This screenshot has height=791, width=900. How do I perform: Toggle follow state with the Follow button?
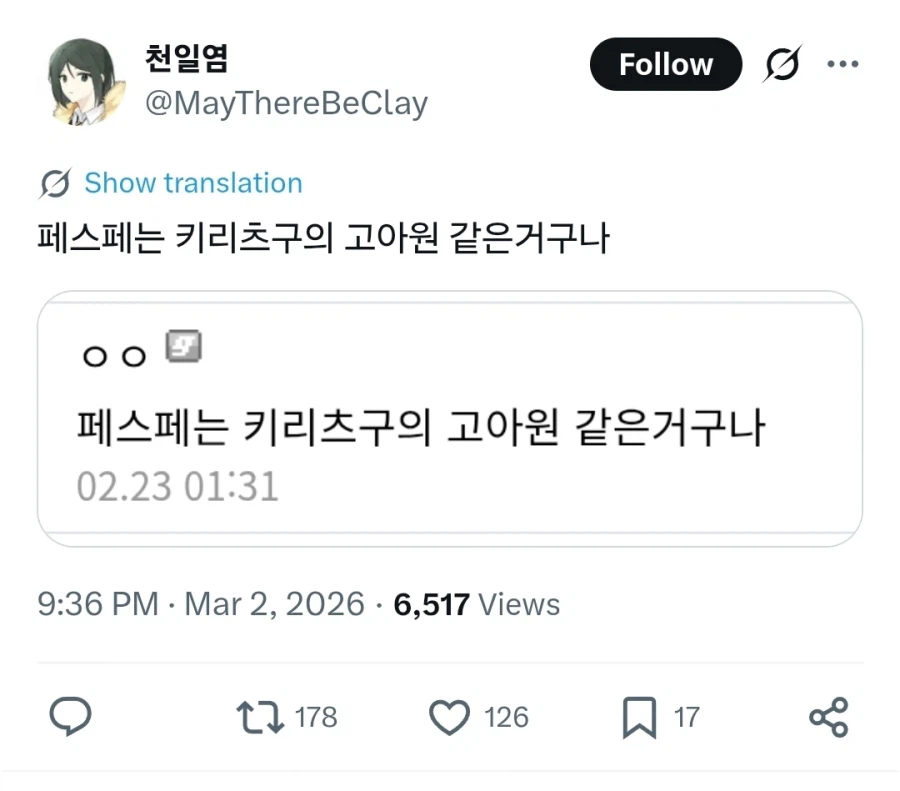point(665,63)
